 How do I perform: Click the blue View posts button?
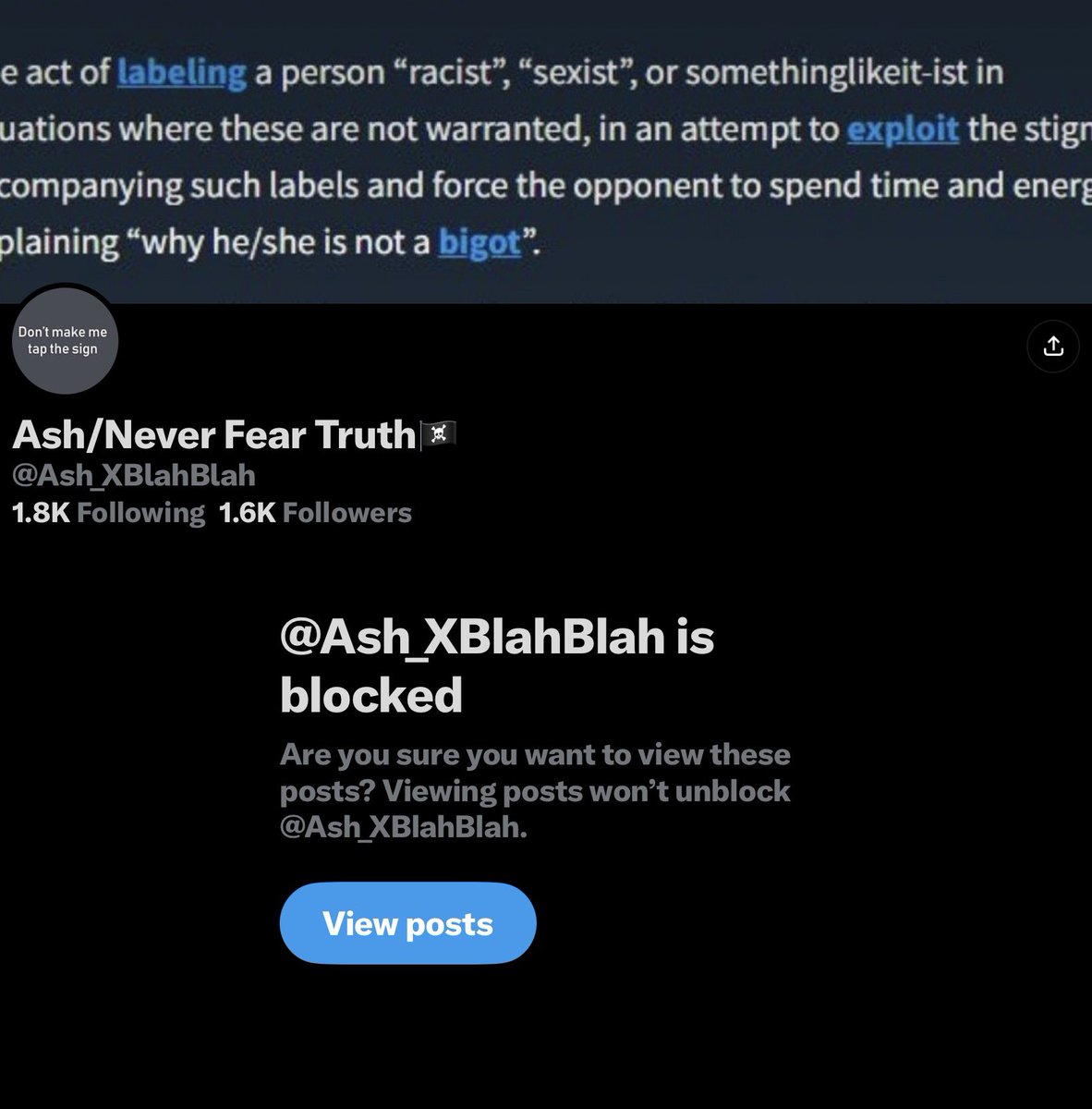407,923
